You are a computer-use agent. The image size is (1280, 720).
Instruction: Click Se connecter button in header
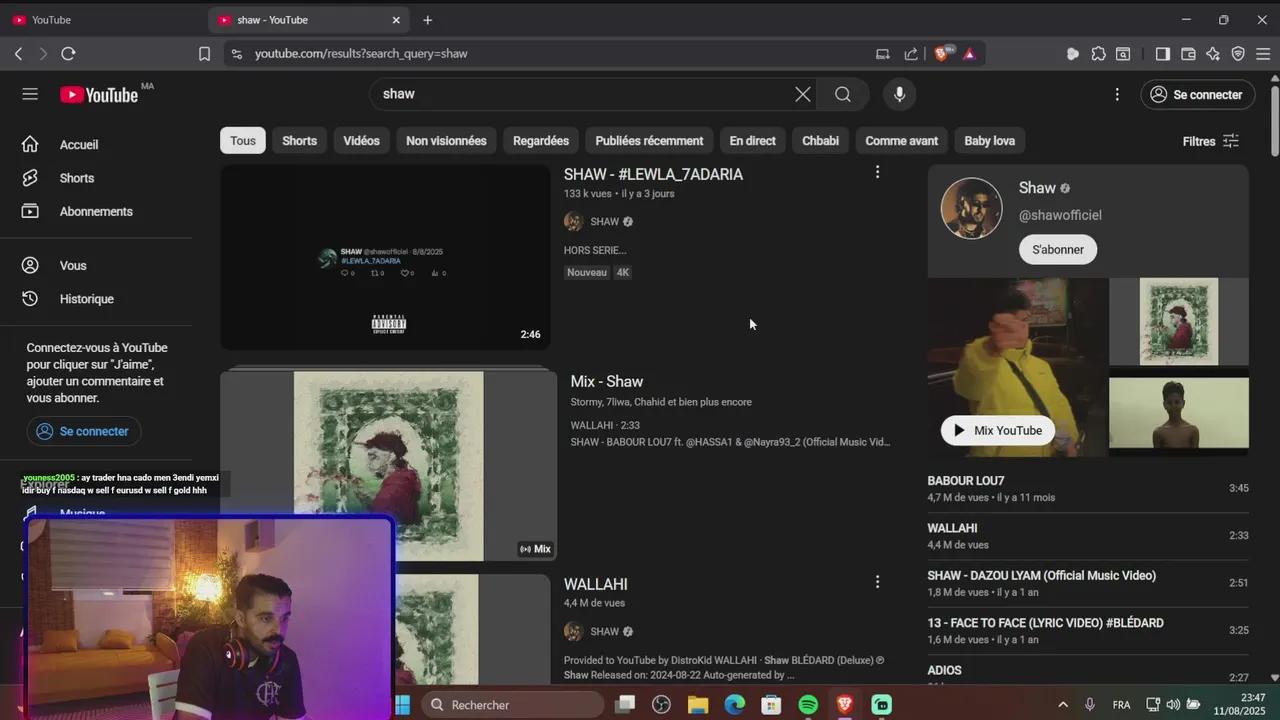pos(1197,94)
